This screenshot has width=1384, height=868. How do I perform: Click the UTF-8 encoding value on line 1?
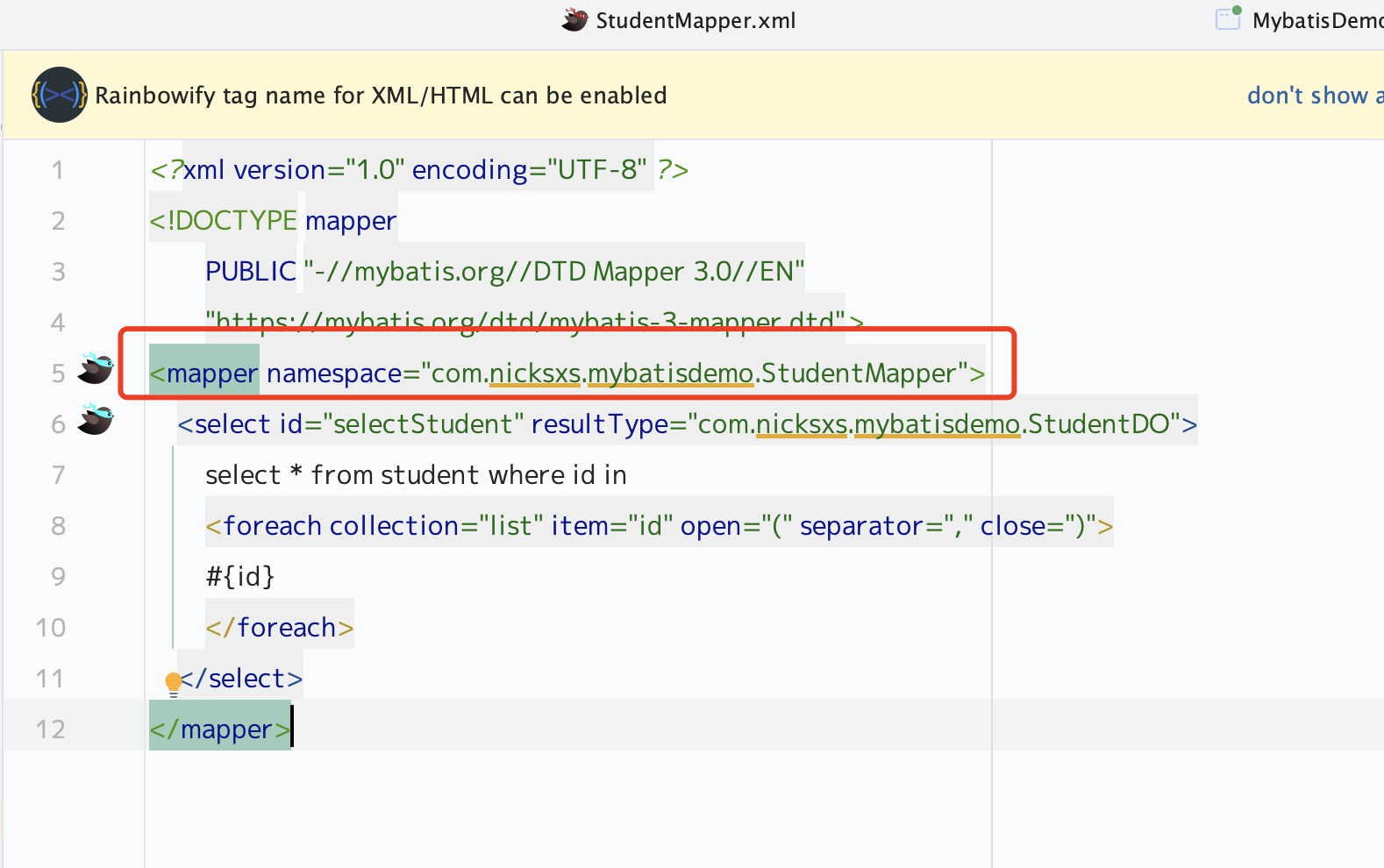[x=596, y=170]
